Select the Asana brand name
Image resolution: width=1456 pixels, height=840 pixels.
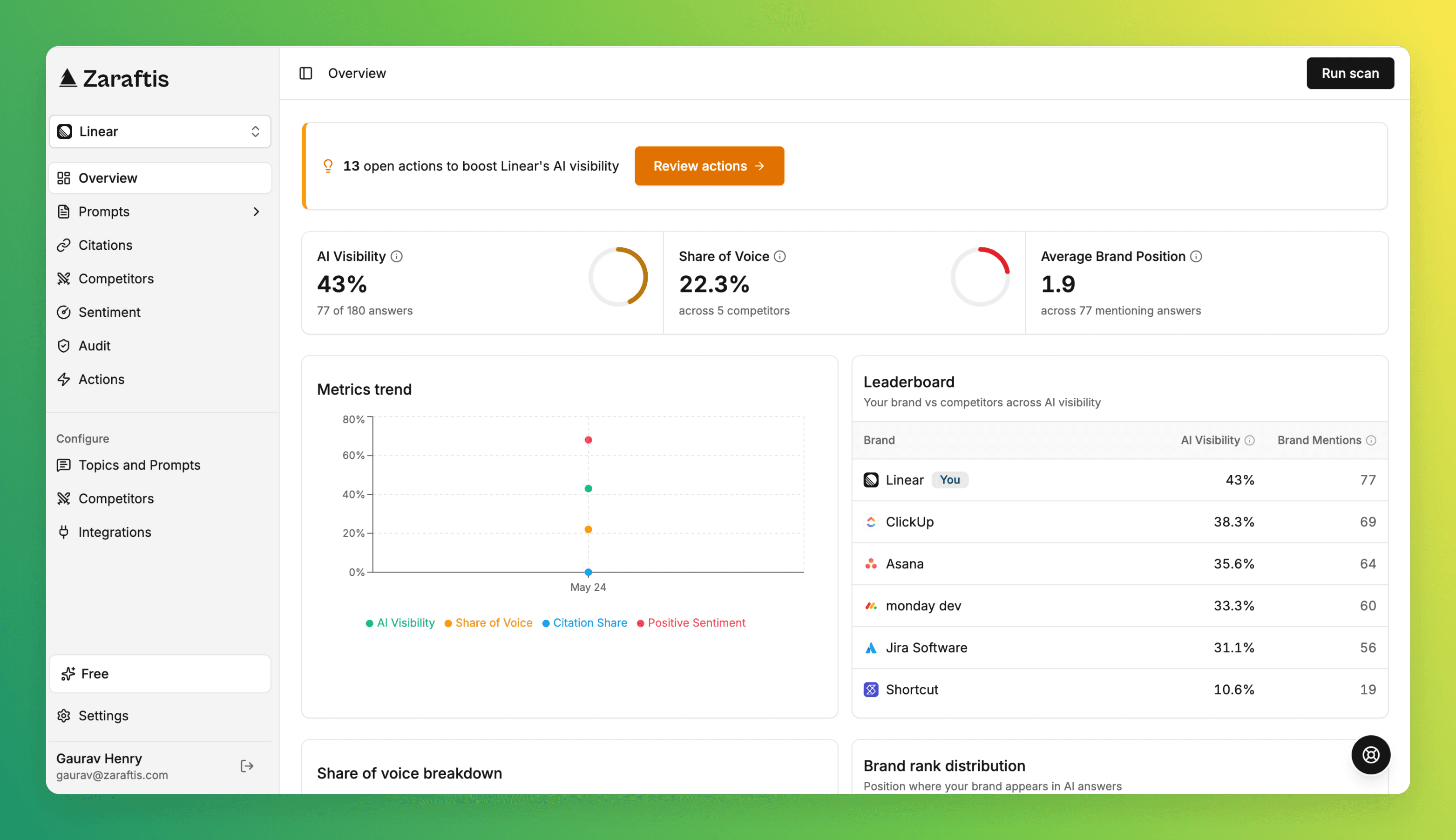pos(904,564)
